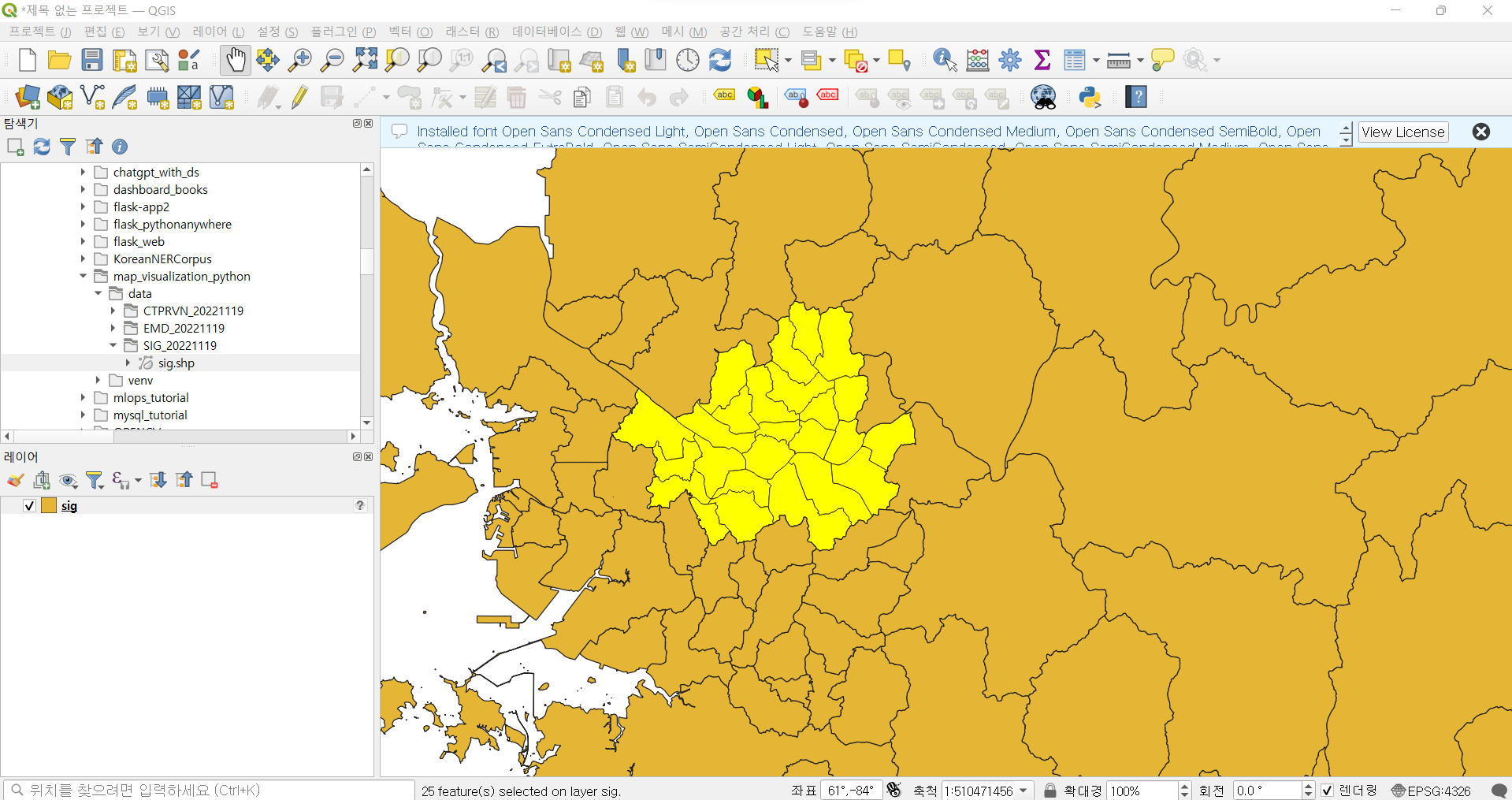Refresh the browser panel
Viewport: 1512px width, 800px height.
(42, 147)
